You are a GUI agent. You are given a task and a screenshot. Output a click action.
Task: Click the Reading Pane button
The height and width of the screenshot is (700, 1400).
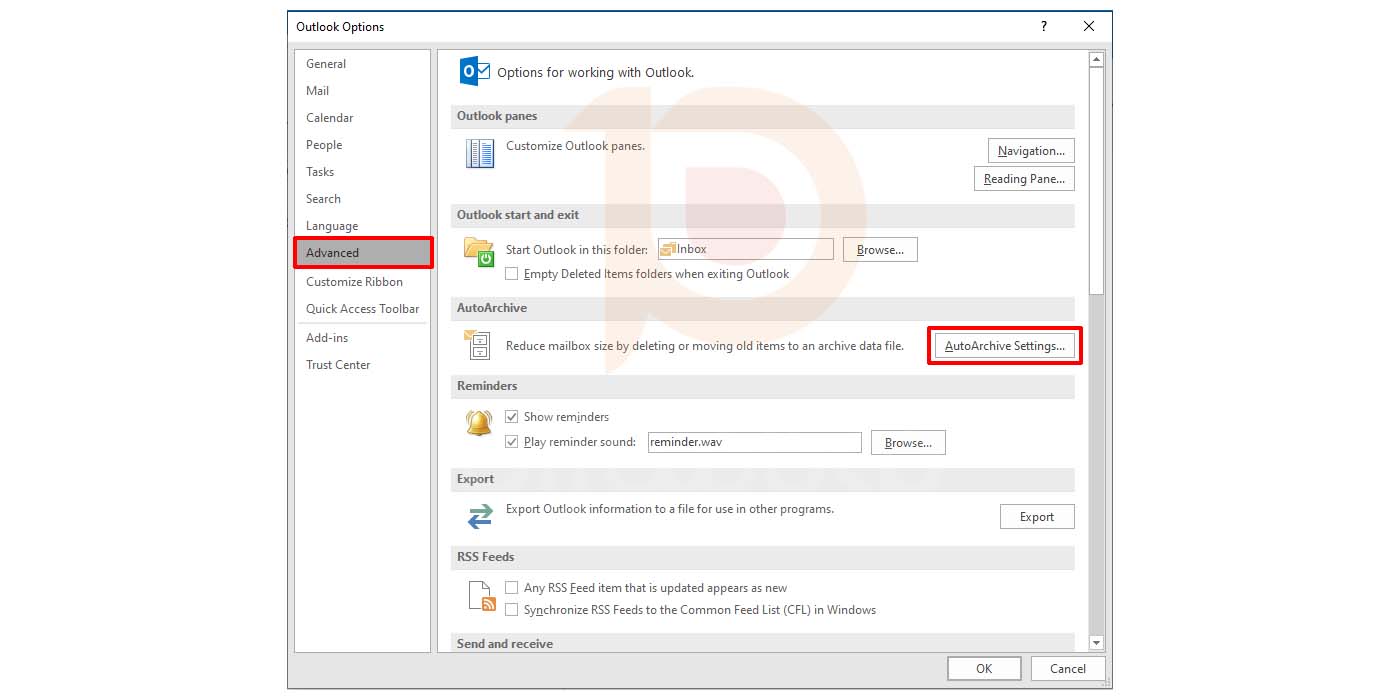click(1024, 179)
